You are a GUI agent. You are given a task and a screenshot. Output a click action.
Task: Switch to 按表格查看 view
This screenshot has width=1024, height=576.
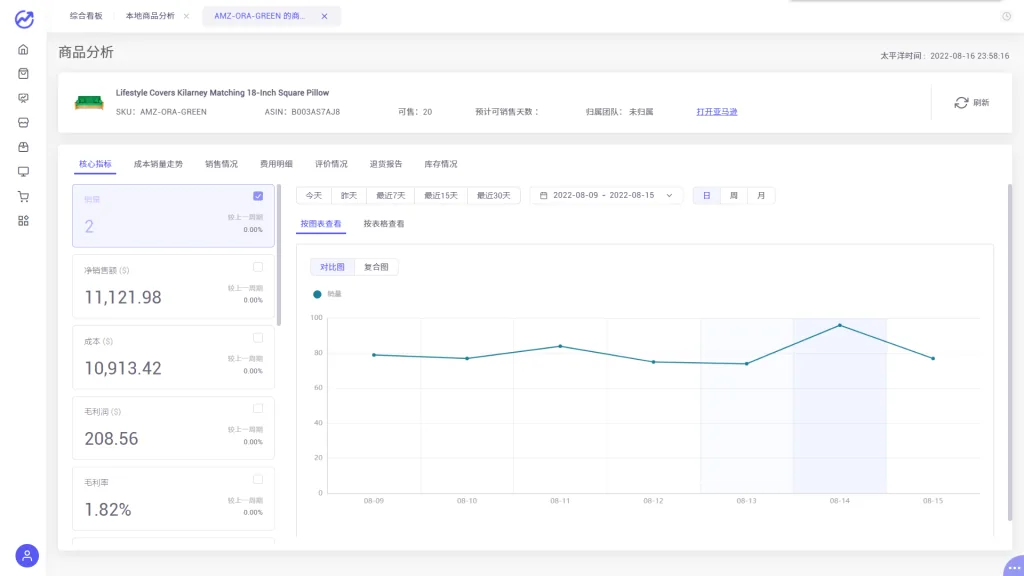click(384, 224)
